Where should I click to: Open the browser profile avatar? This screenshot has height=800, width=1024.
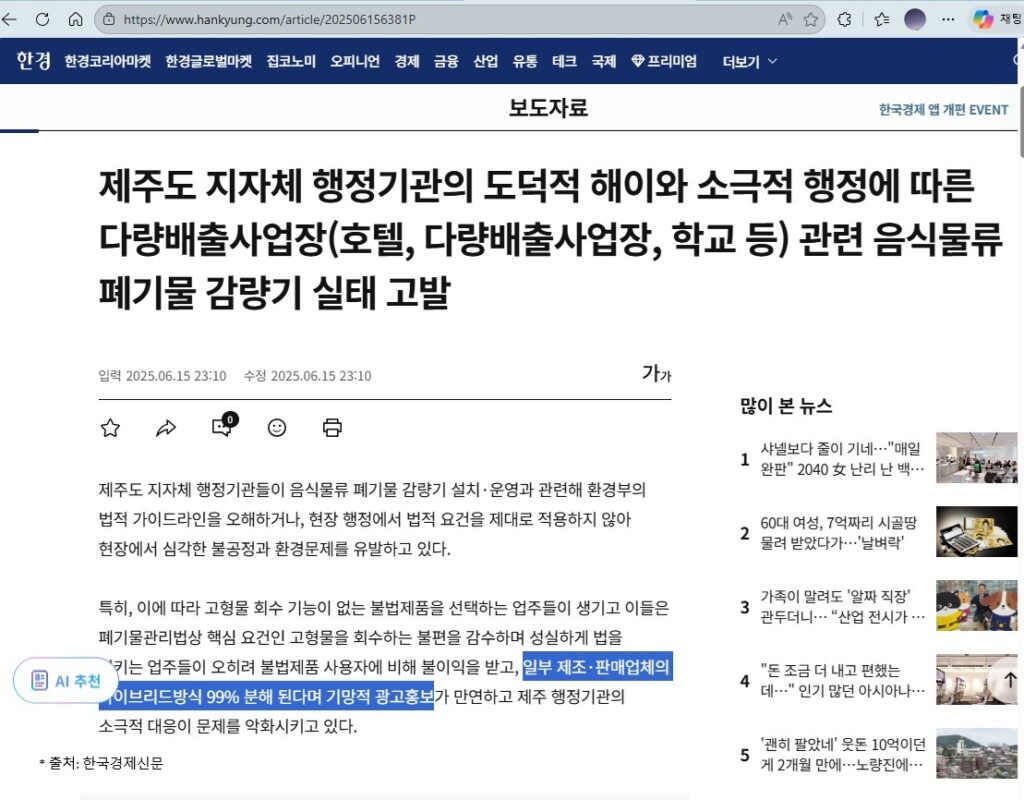click(x=915, y=20)
